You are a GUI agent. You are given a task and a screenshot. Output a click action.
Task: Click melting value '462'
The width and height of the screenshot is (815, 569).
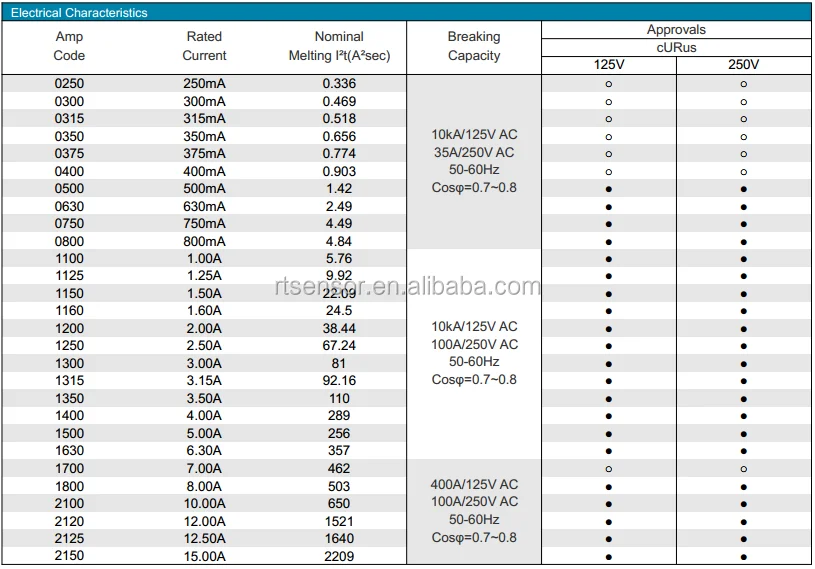tap(339, 469)
